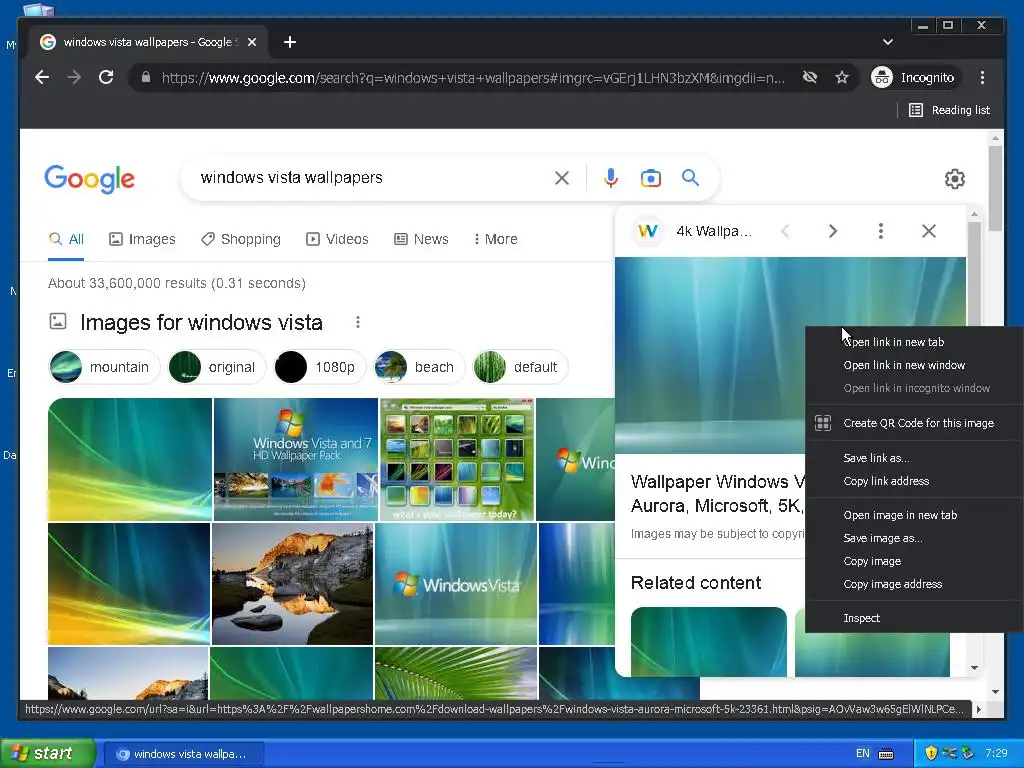Choose Save image as...
The height and width of the screenshot is (768, 1024).
(x=914, y=538)
